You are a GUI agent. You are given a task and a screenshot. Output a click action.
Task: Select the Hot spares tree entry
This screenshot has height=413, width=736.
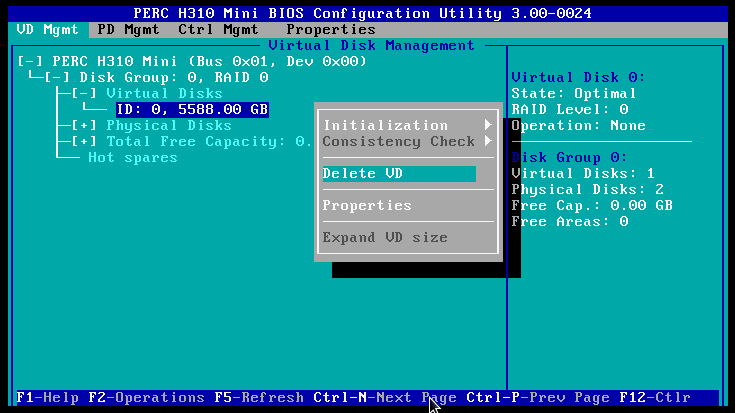pos(132,157)
